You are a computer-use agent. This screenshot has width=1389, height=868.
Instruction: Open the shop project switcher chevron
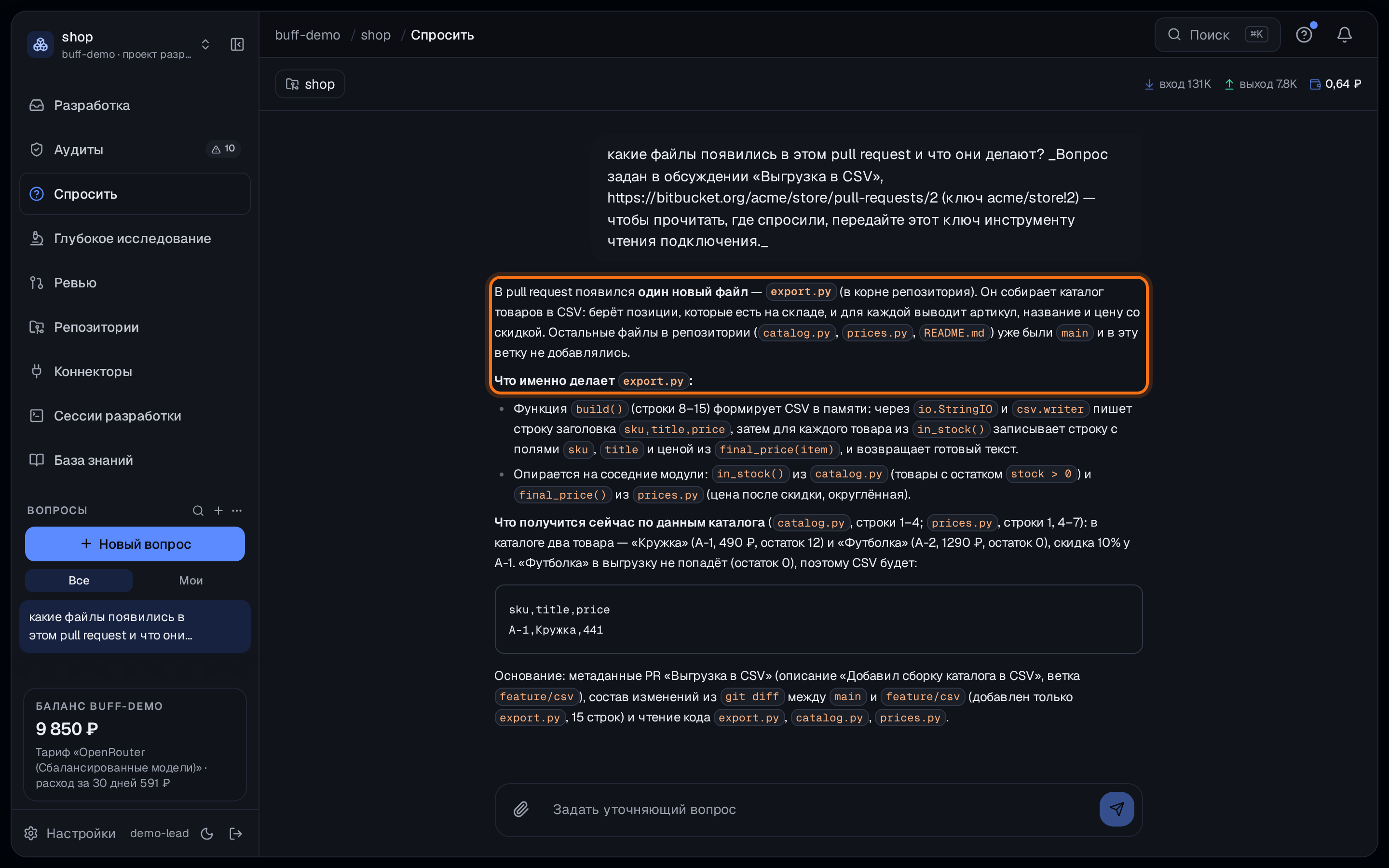[205, 44]
